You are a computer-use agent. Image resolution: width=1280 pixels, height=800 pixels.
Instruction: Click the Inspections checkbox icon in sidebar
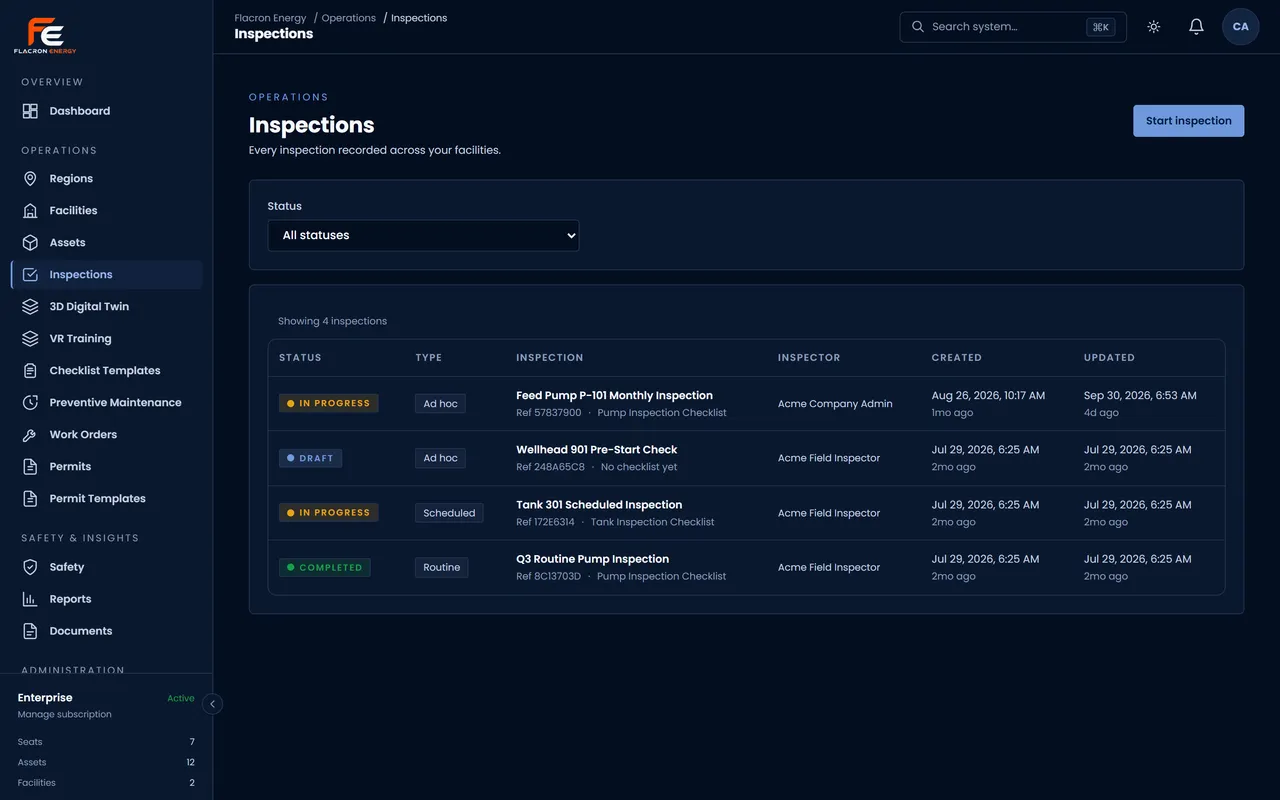pos(30,275)
